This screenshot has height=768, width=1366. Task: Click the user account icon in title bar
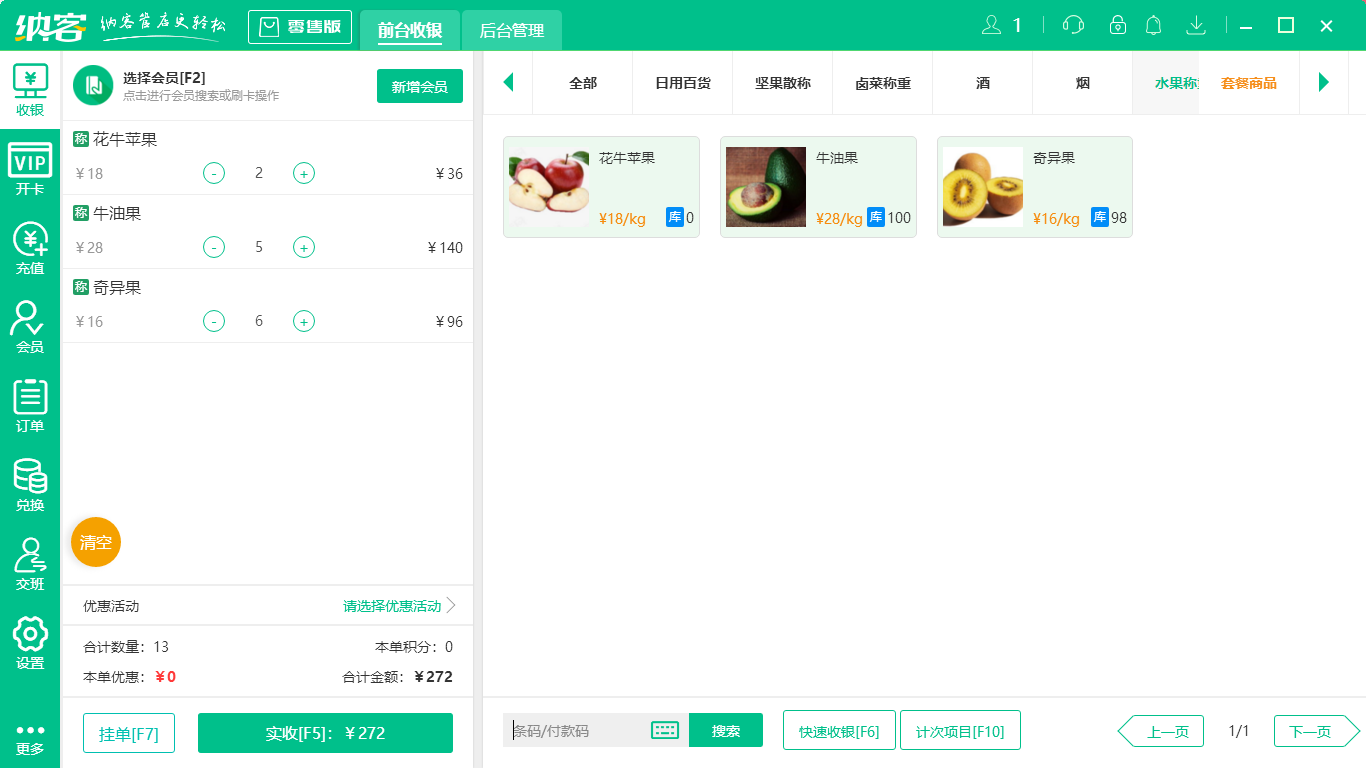(x=991, y=25)
